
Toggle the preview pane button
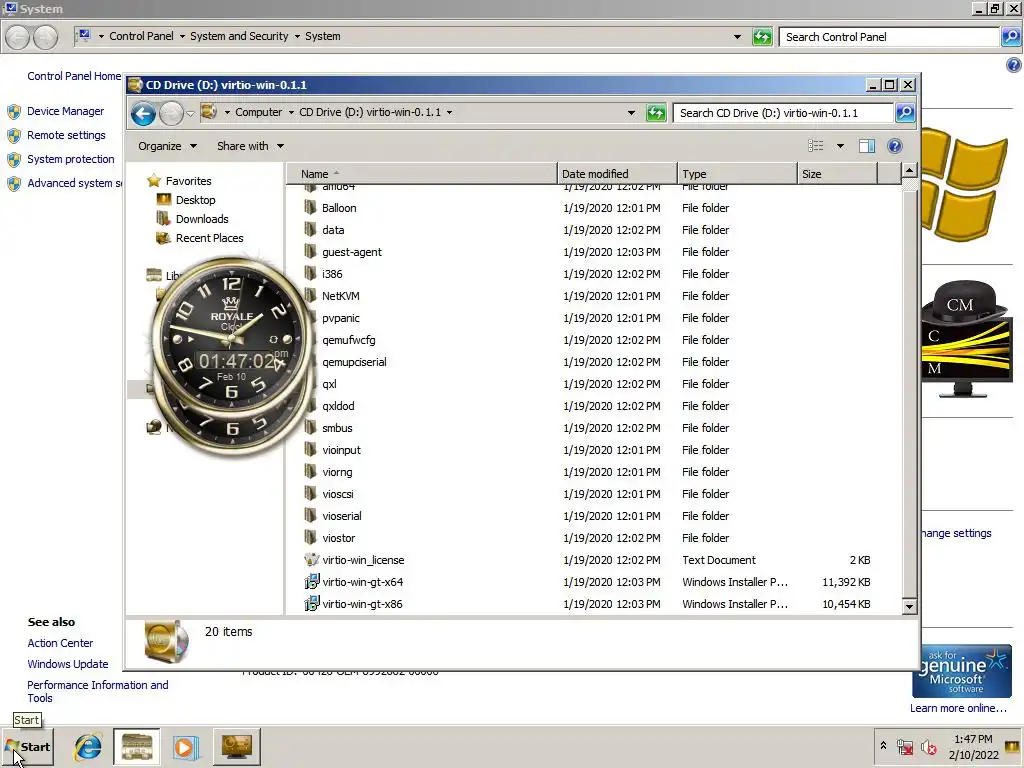pos(867,146)
